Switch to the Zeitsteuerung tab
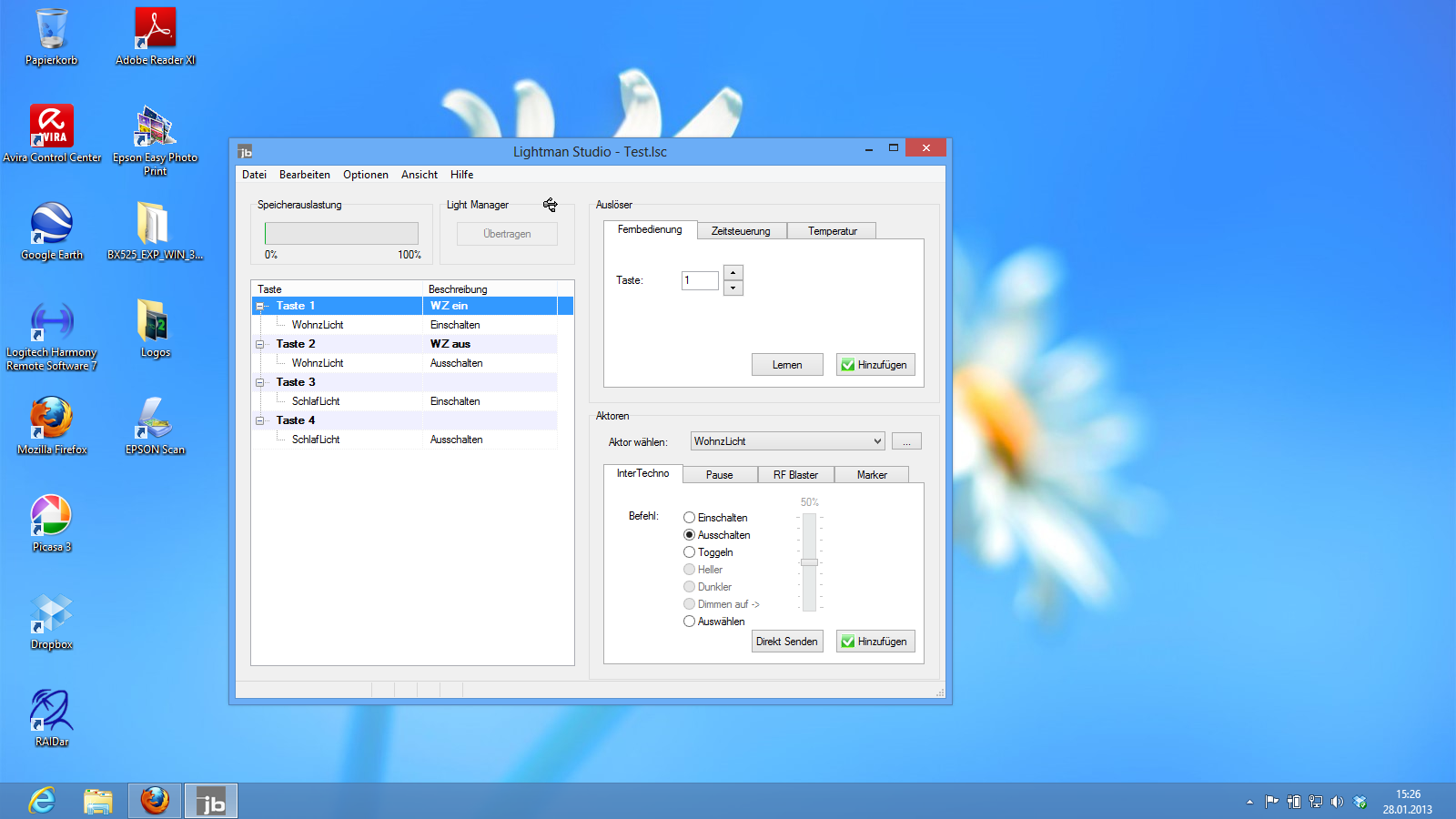This screenshot has width=1456, height=819. 741,231
